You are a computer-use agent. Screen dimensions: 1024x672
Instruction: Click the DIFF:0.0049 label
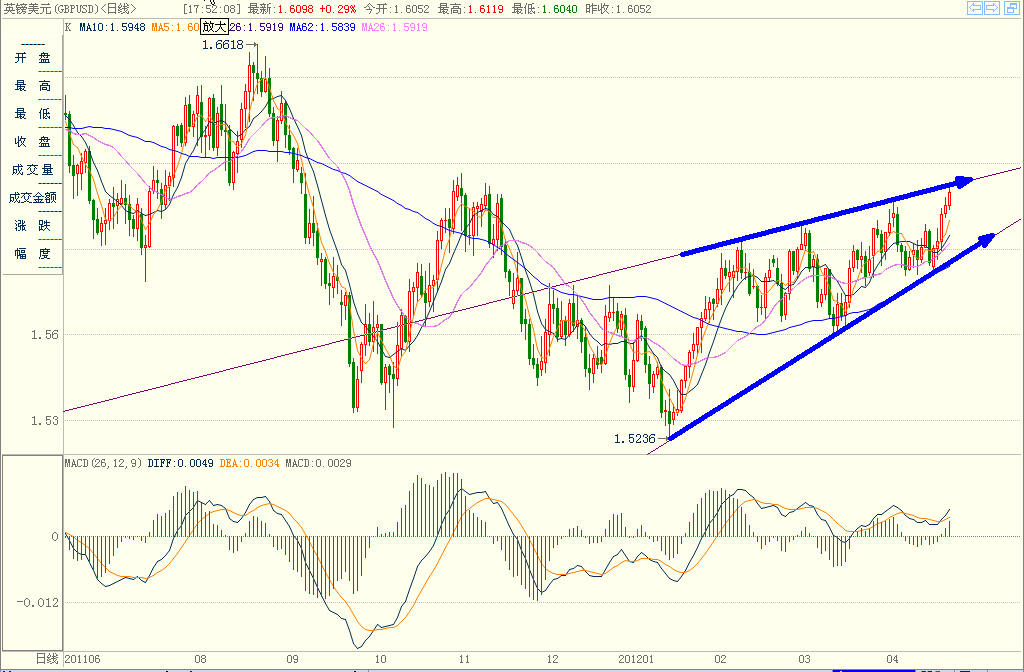pyautogui.click(x=181, y=463)
